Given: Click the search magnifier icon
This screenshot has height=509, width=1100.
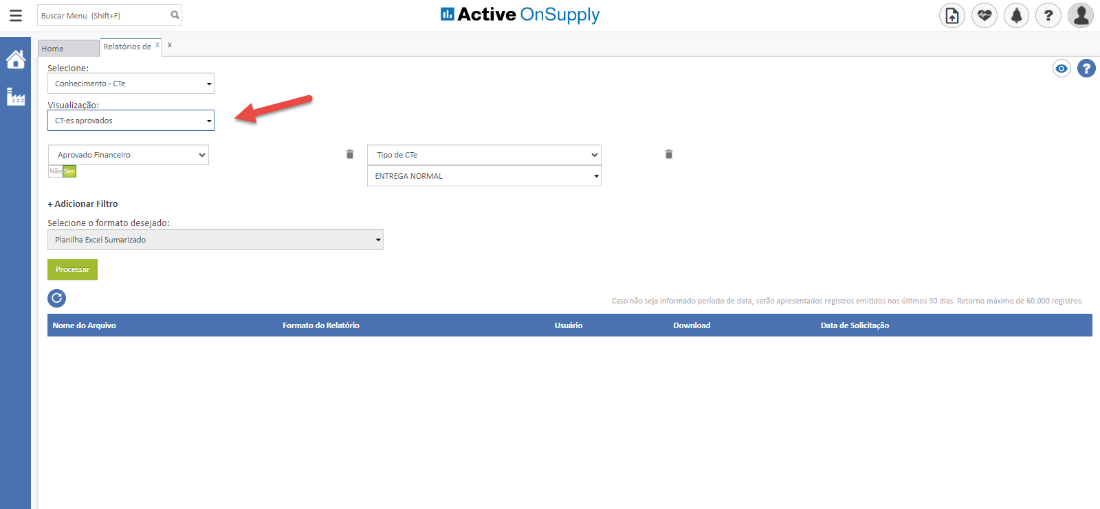Looking at the screenshot, I should (175, 15).
